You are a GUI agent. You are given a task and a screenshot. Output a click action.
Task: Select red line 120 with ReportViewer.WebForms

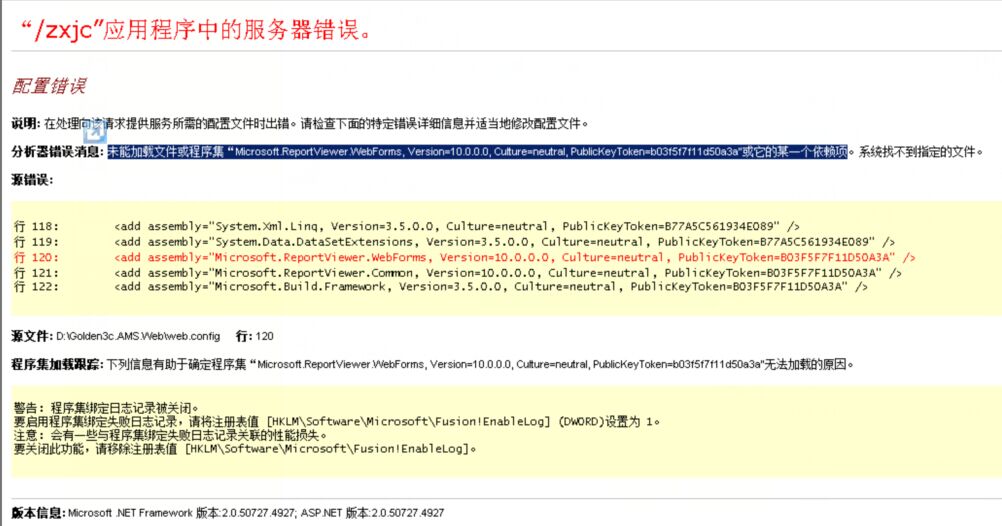pos(465,257)
